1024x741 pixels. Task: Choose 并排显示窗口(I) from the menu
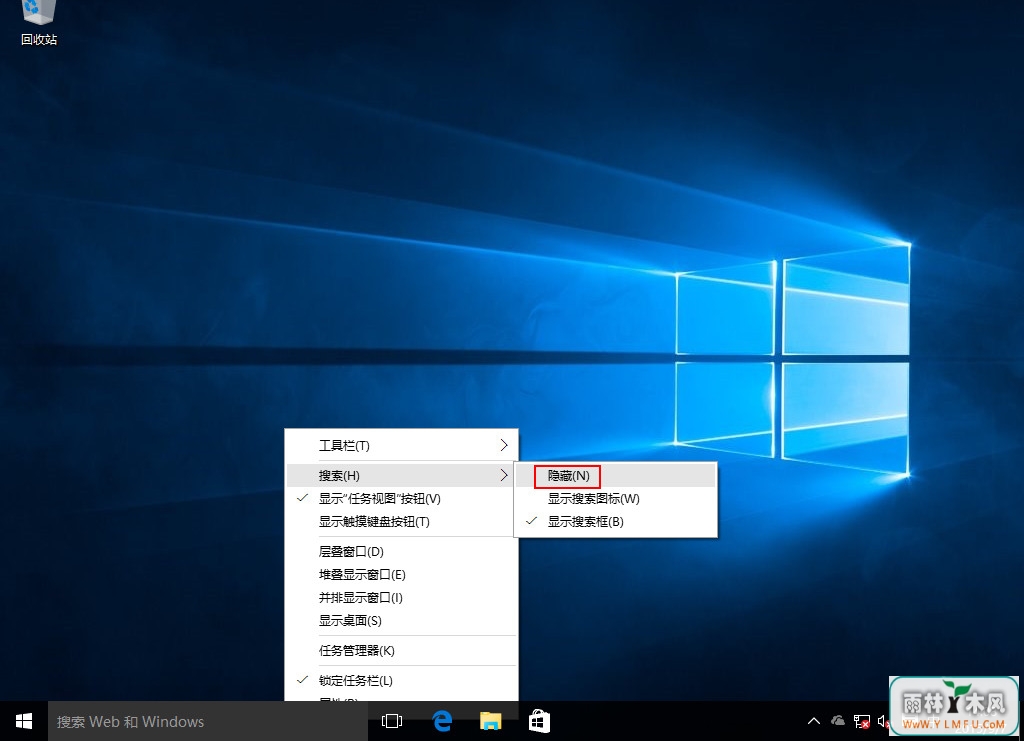(402, 597)
